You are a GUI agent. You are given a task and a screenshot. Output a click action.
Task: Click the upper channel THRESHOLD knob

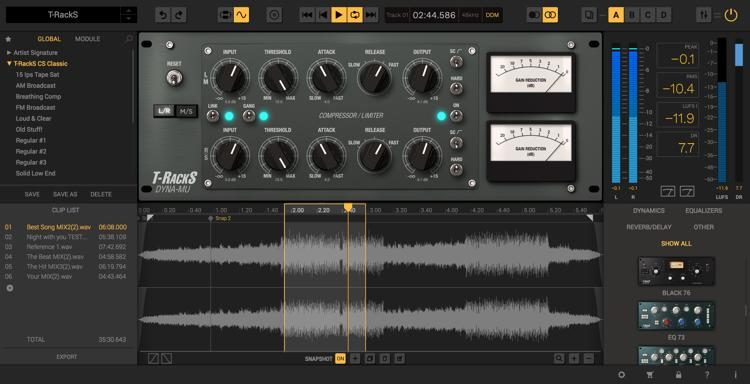point(278,77)
